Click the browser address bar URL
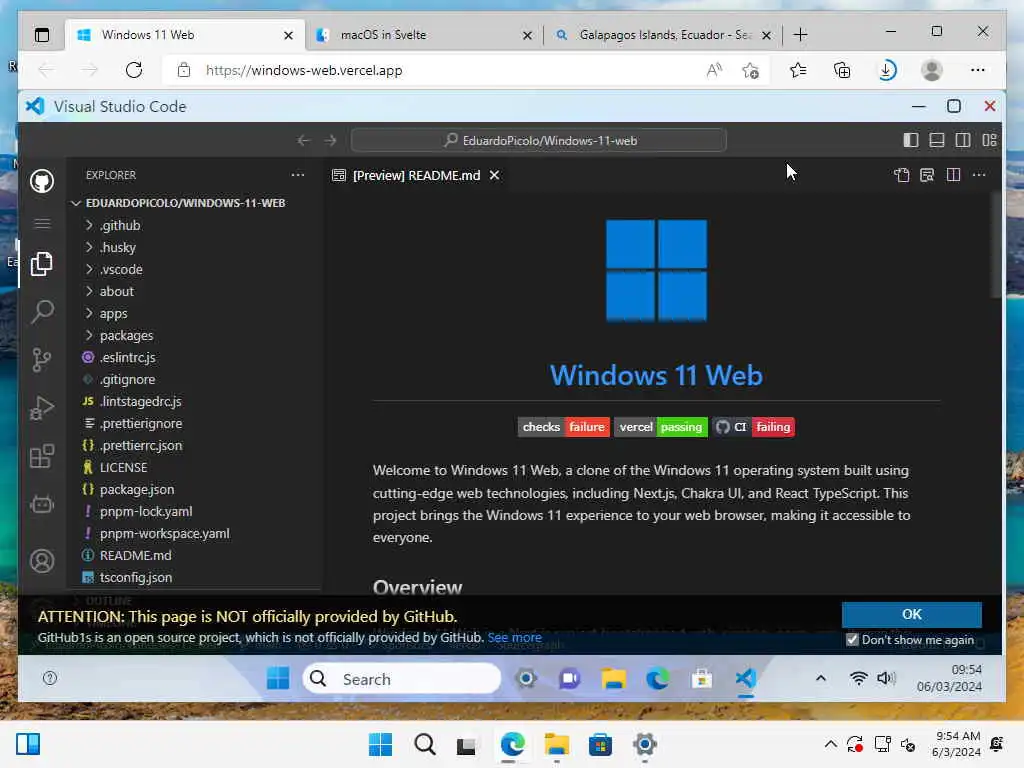This screenshot has width=1024, height=768. (304, 71)
